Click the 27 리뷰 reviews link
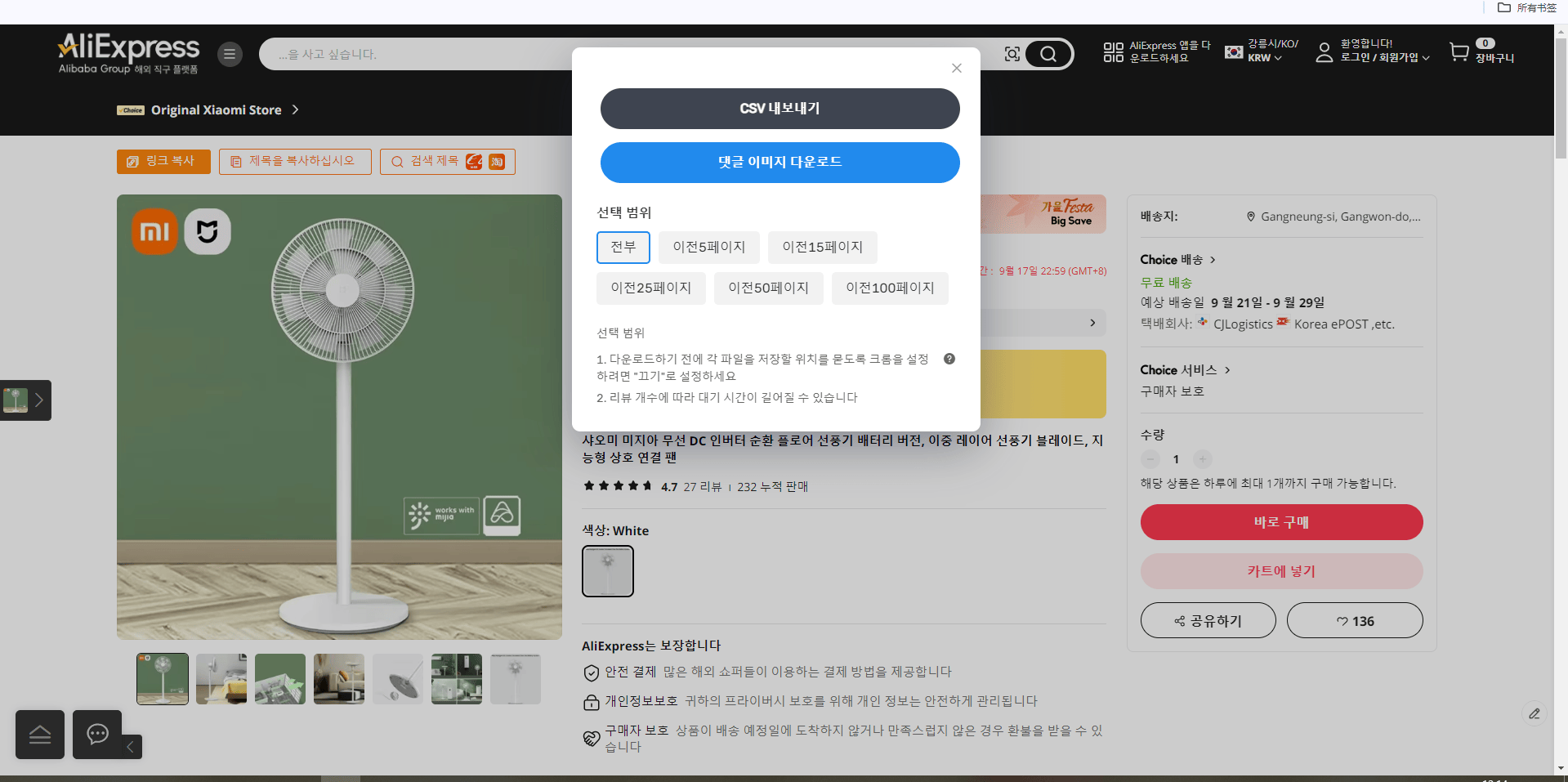 (x=703, y=487)
